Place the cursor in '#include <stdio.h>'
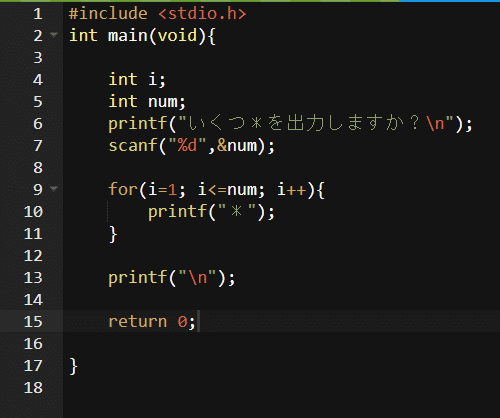500x418 pixels. pos(157,14)
